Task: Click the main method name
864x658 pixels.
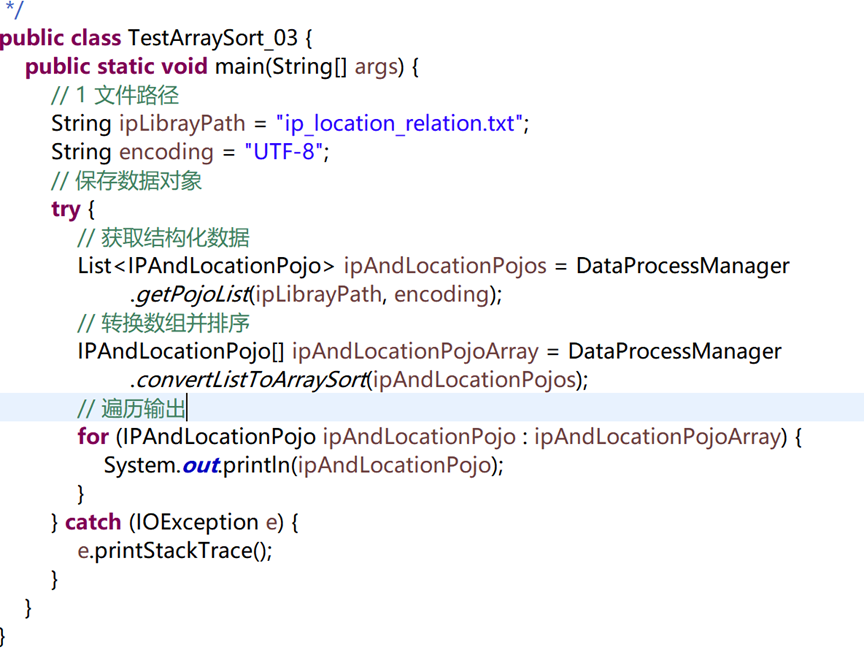Action: click(239, 67)
